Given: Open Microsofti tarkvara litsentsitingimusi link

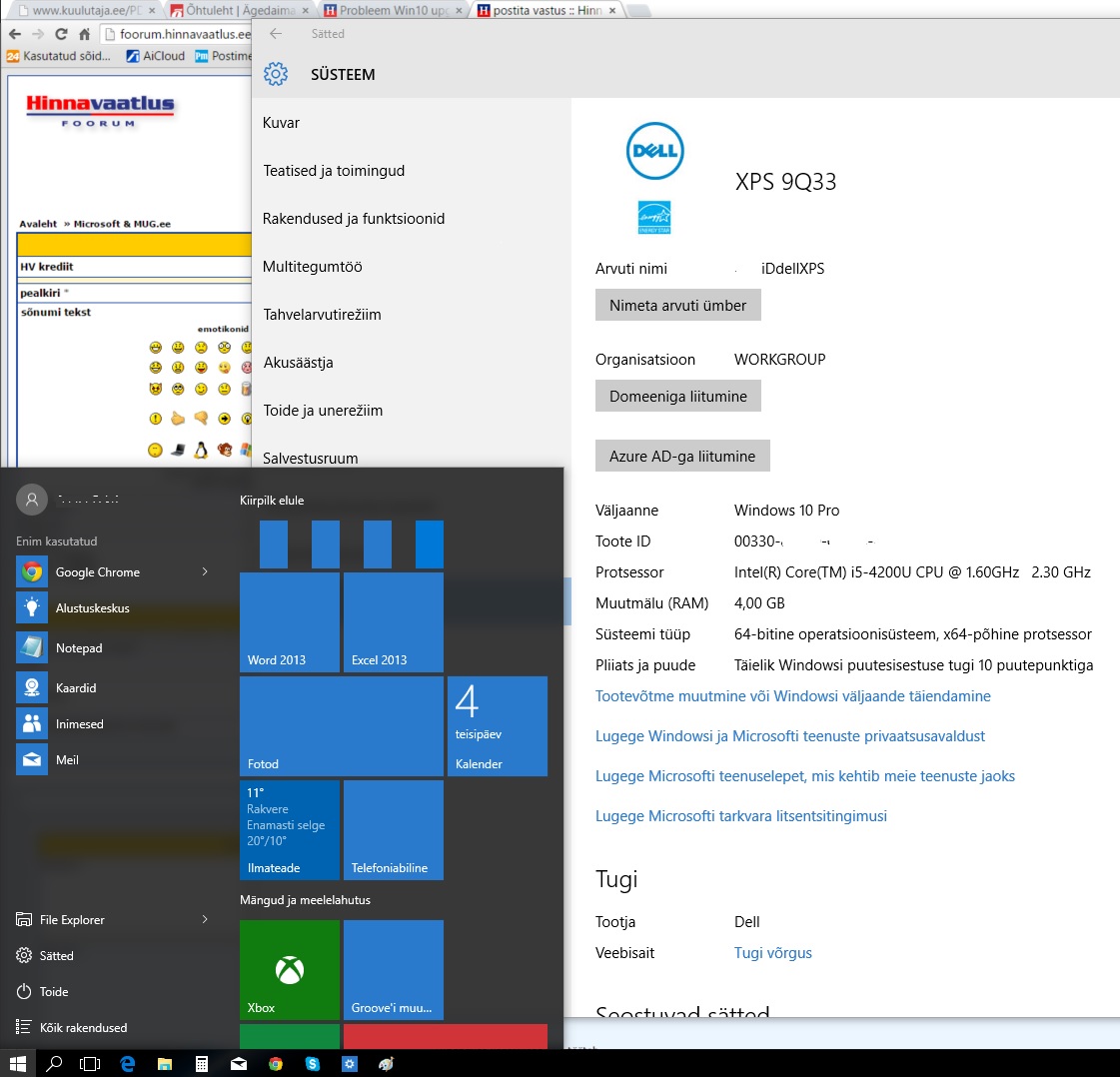Looking at the screenshot, I should 740,815.
